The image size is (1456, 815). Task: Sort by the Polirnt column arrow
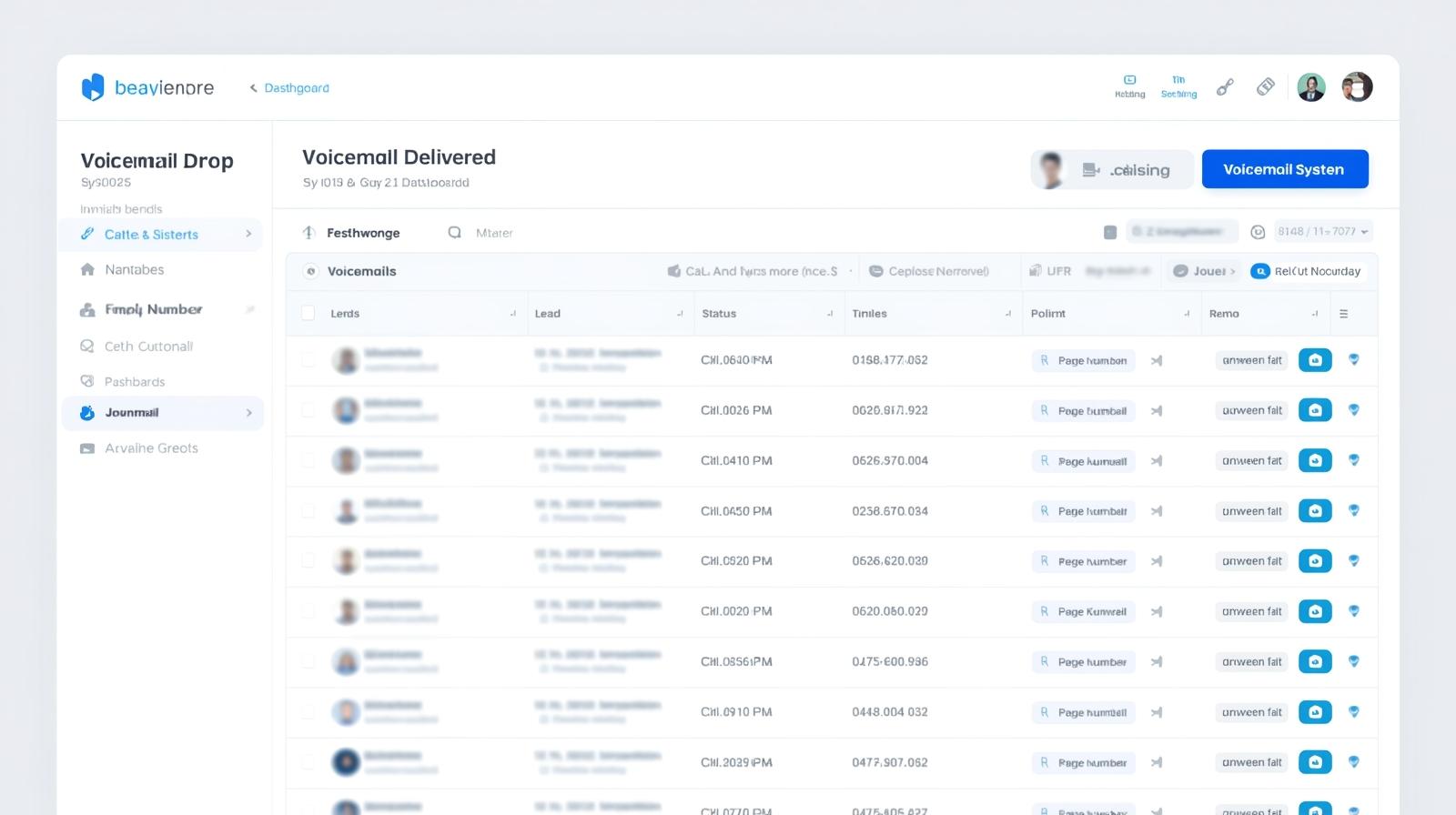coord(1187,314)
